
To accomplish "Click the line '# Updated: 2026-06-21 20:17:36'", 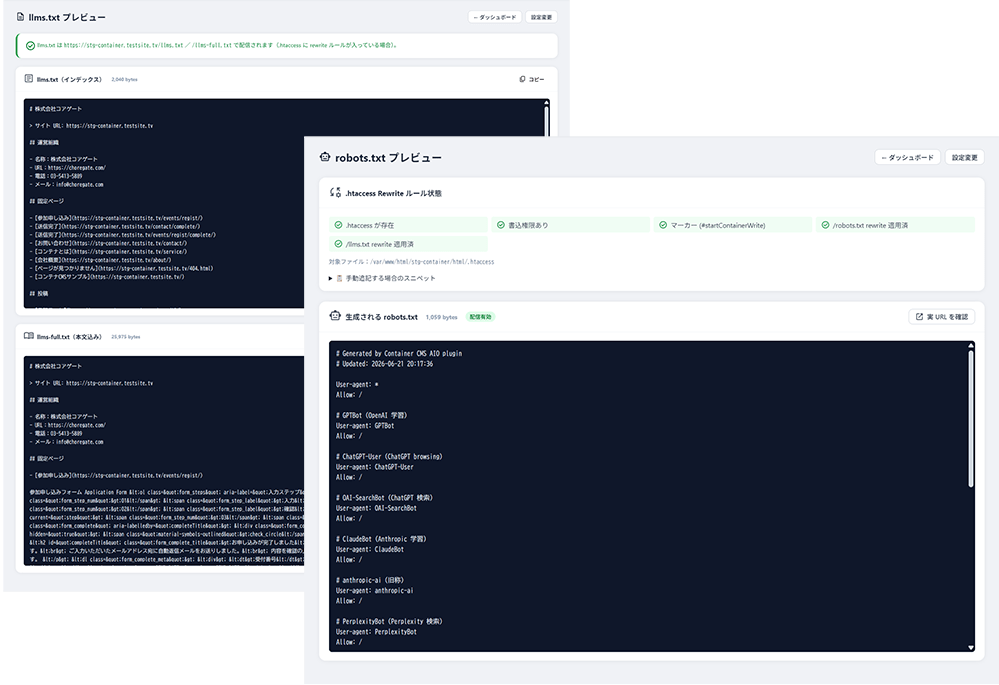I will [x=384, y=364].
